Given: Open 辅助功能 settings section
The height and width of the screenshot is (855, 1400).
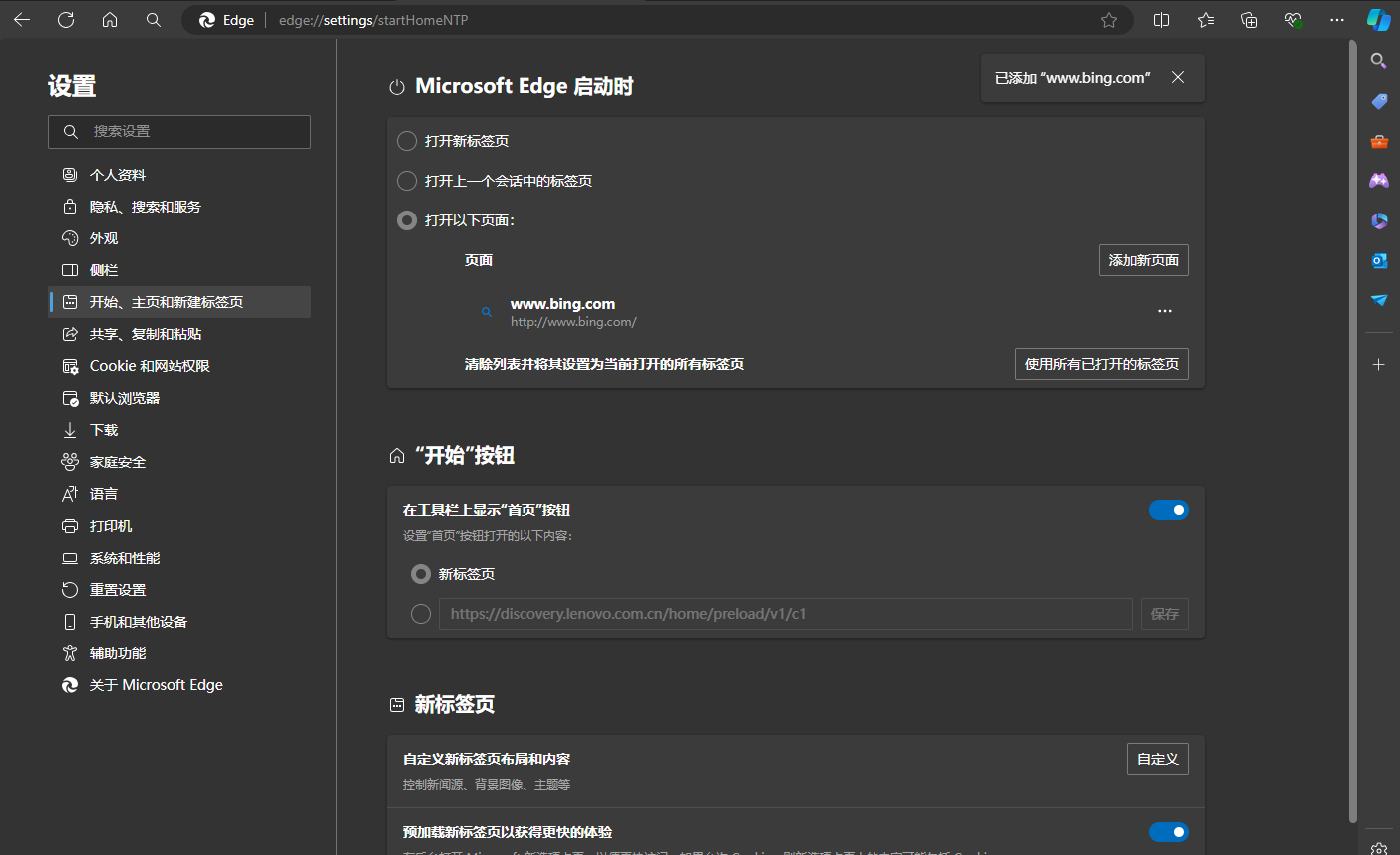Looking at the screenshot, I should (179, 653).
